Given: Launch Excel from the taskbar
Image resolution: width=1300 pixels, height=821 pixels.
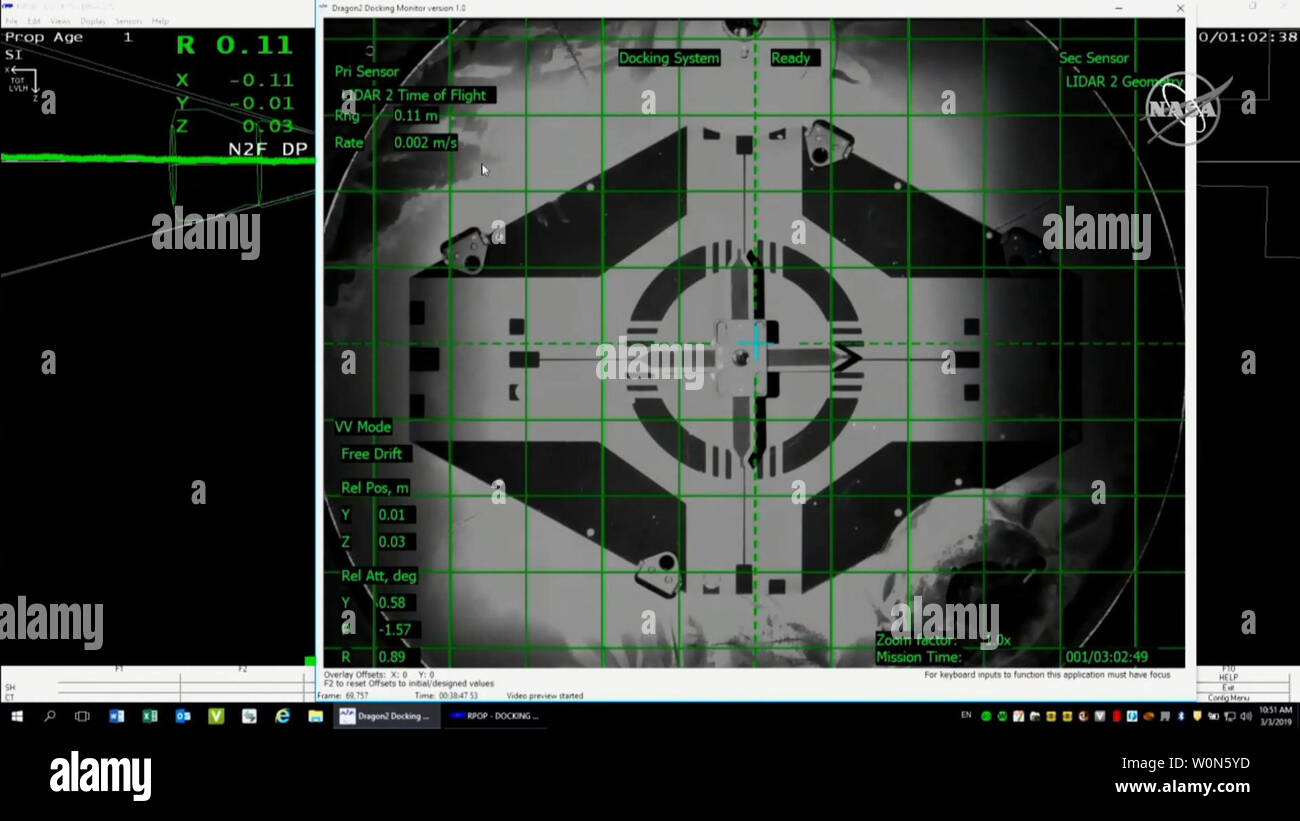Looking at the screenshot, I should point(149,716).
